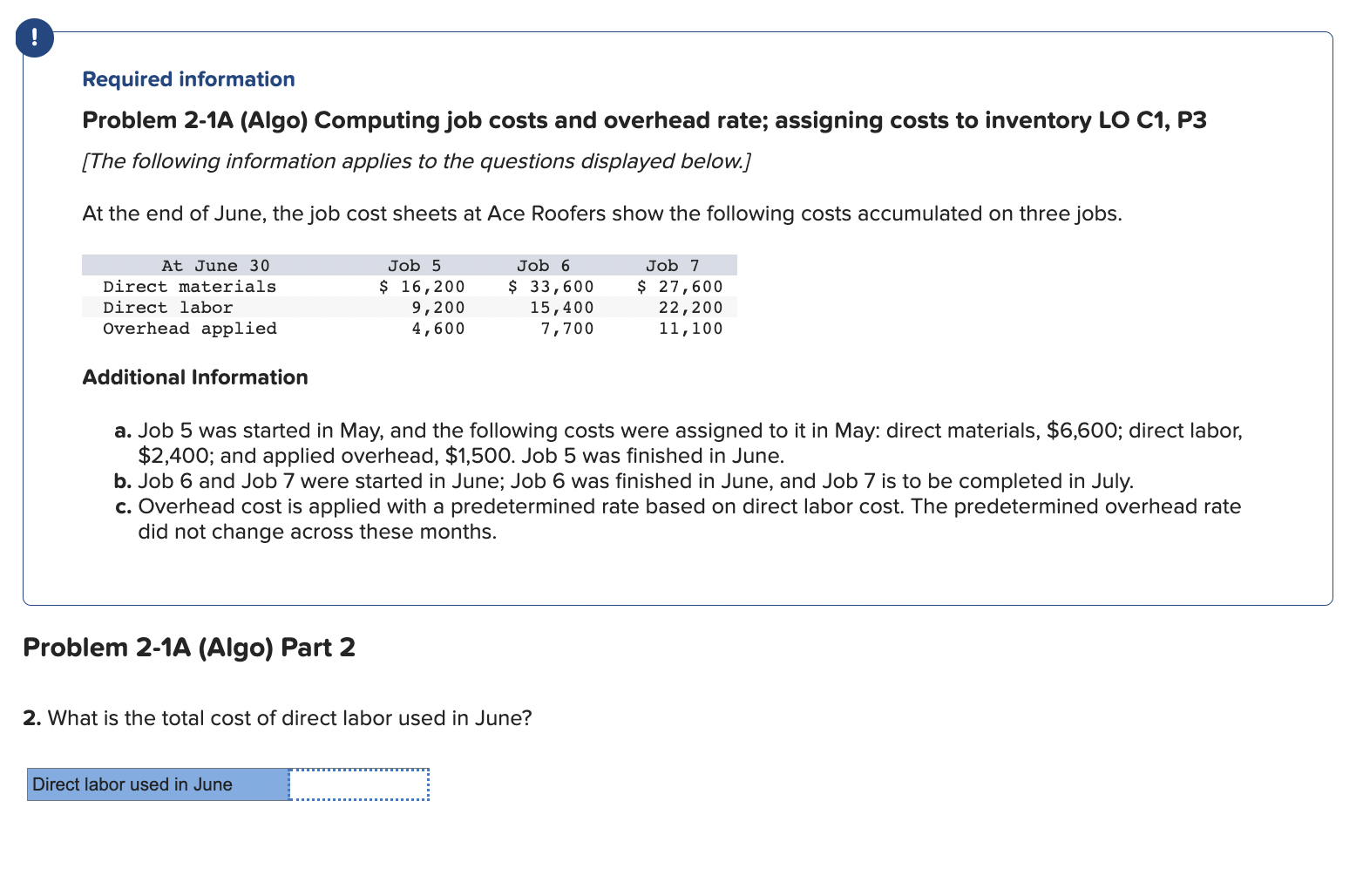Select the Job 5 column header
Viewport: 1363px width, 896px height.
click(415, 265)
